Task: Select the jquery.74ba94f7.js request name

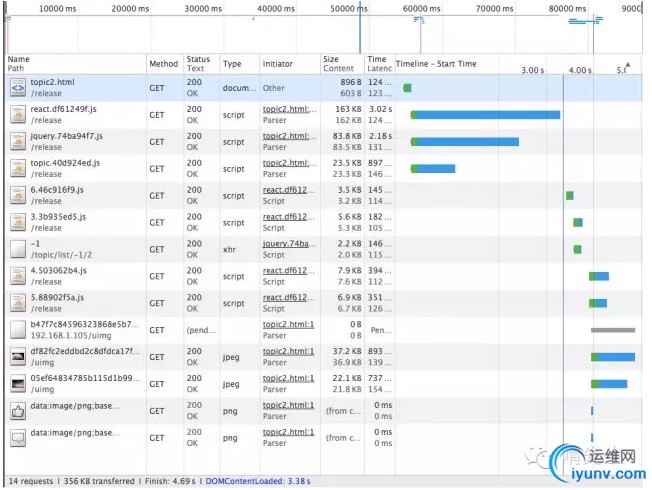Action: [67, 136]
